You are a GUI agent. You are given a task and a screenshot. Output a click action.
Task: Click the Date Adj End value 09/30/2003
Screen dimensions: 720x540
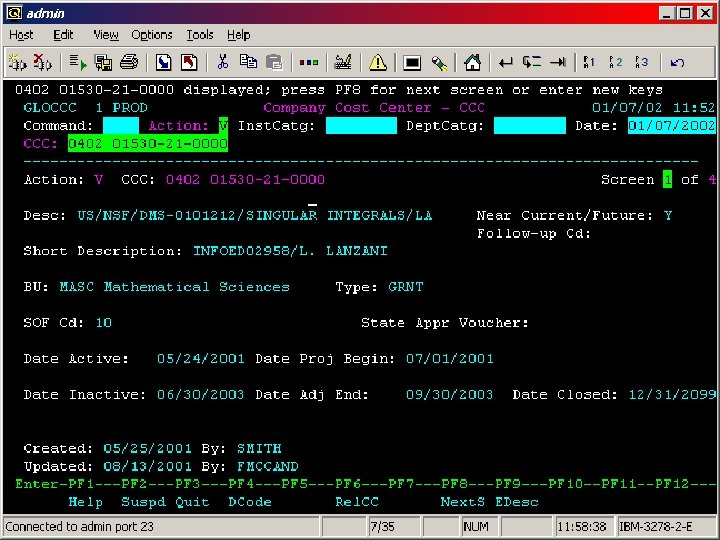(x=449, y=394)
